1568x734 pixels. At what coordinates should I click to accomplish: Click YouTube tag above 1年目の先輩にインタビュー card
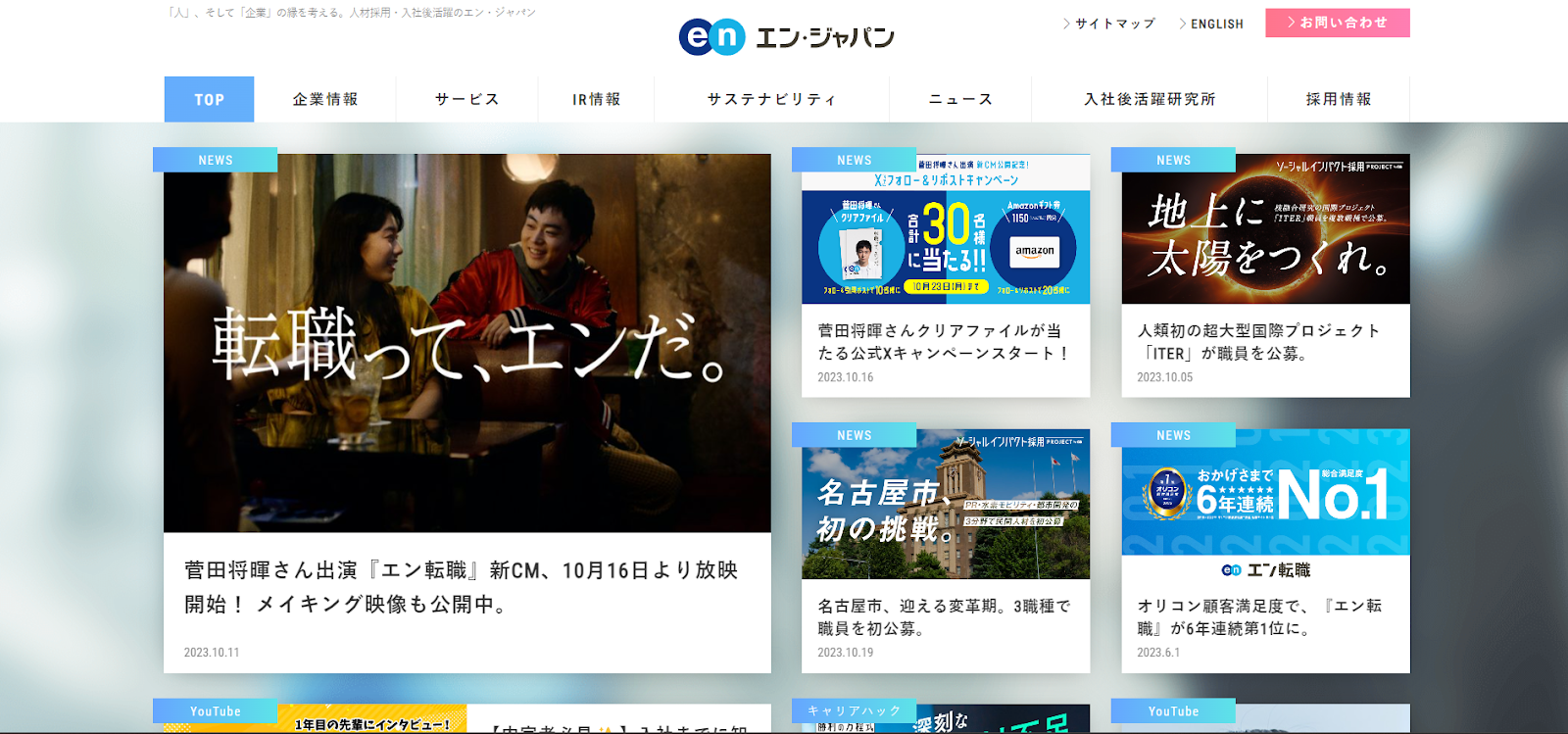(216, 711)
